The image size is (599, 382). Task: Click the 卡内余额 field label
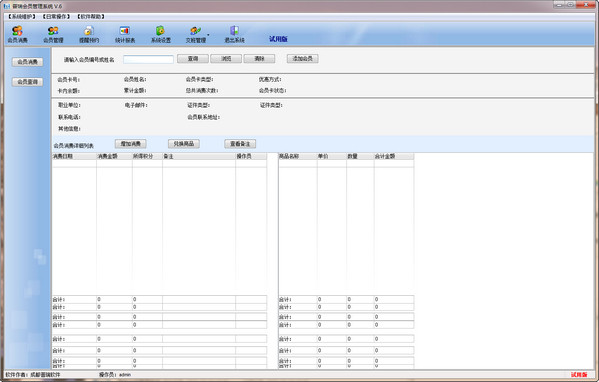point(69,91)
